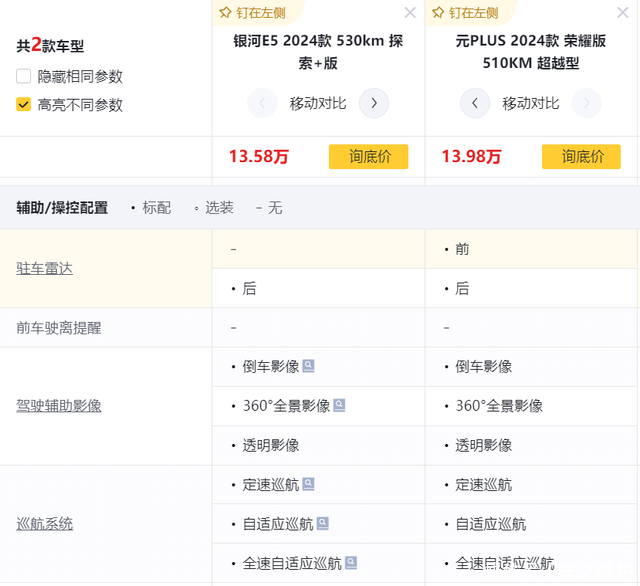
Task: Uncheck 高亮不同参数 checkbox
Action: click(x=24, y=104)
